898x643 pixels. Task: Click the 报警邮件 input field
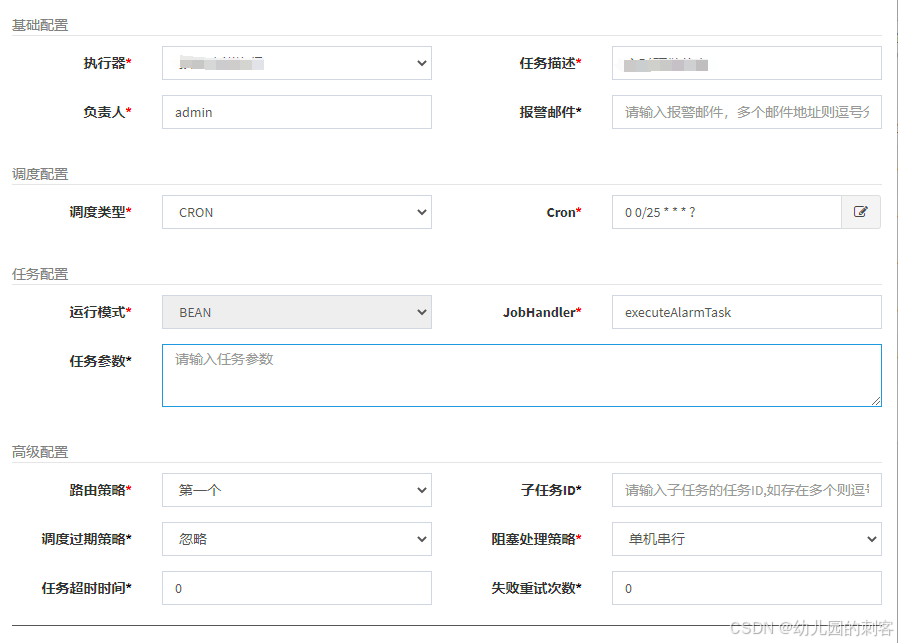click(747, 112)
